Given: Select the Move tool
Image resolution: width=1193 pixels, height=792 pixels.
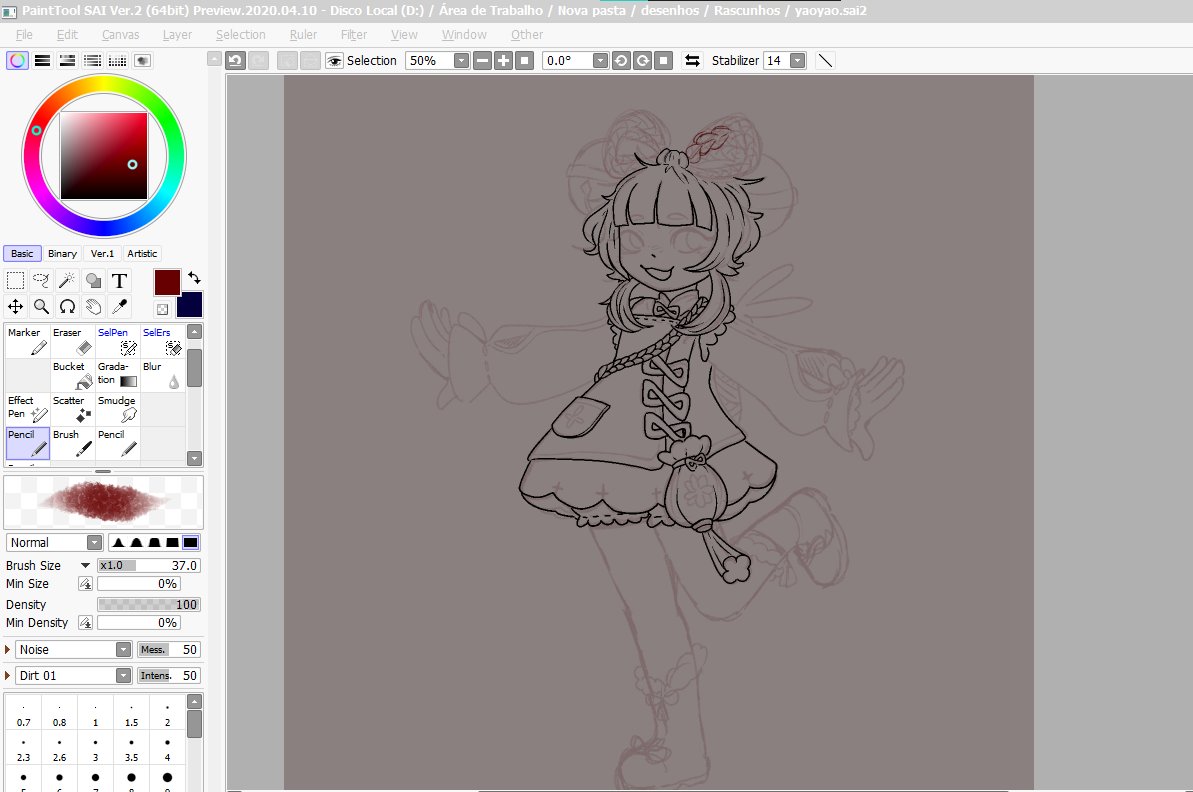Looking at the screenshot, I should coord(15,307).
